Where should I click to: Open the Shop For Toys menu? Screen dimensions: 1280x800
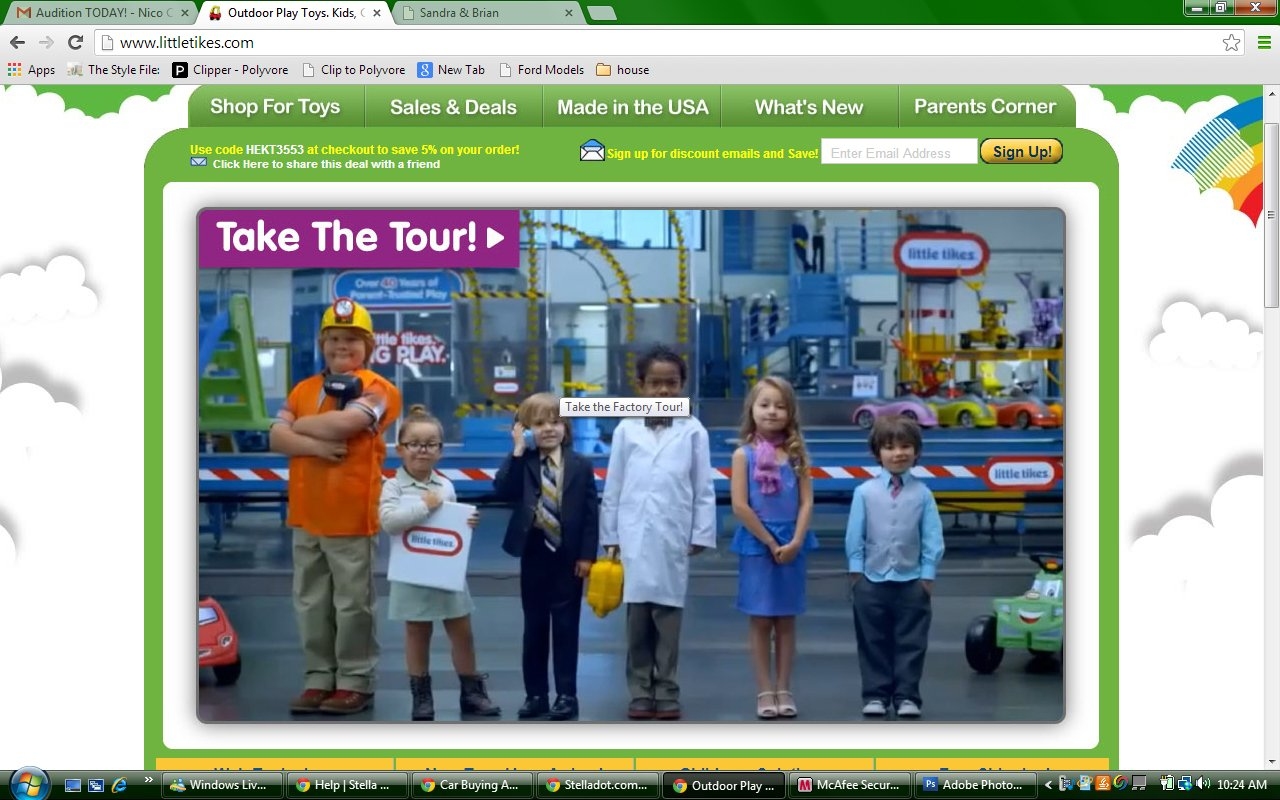coord(275,107)
